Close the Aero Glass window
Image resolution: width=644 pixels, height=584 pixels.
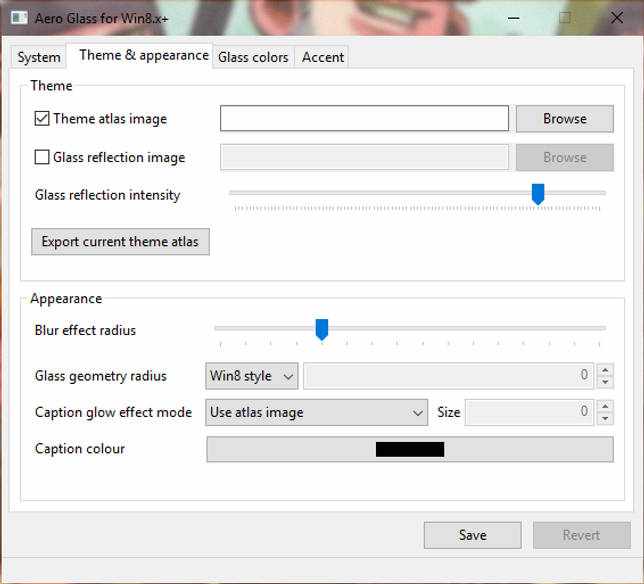pyautogui.click(x=616, y=18)
